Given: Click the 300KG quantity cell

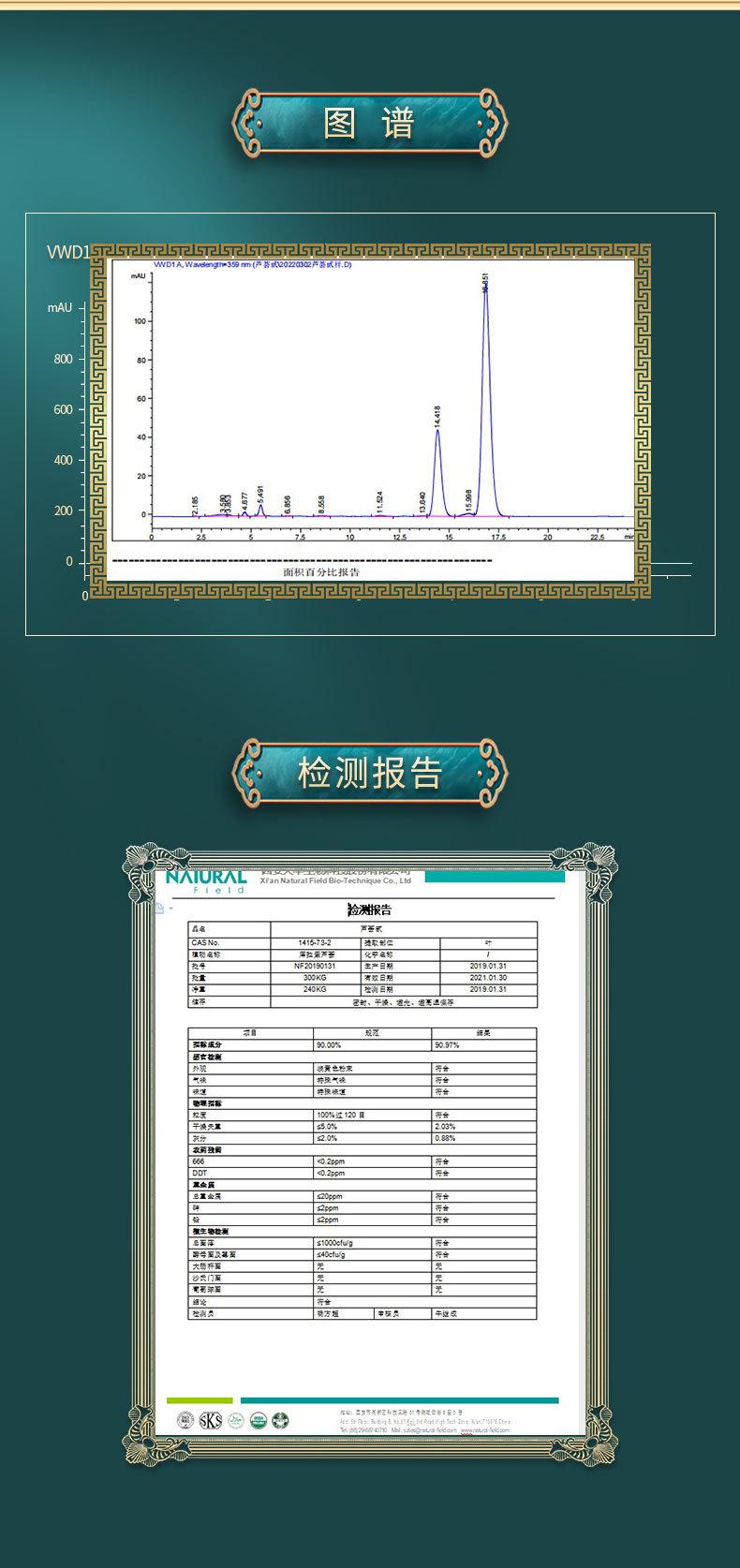Looking at the screenshot, I should (315, 977).
